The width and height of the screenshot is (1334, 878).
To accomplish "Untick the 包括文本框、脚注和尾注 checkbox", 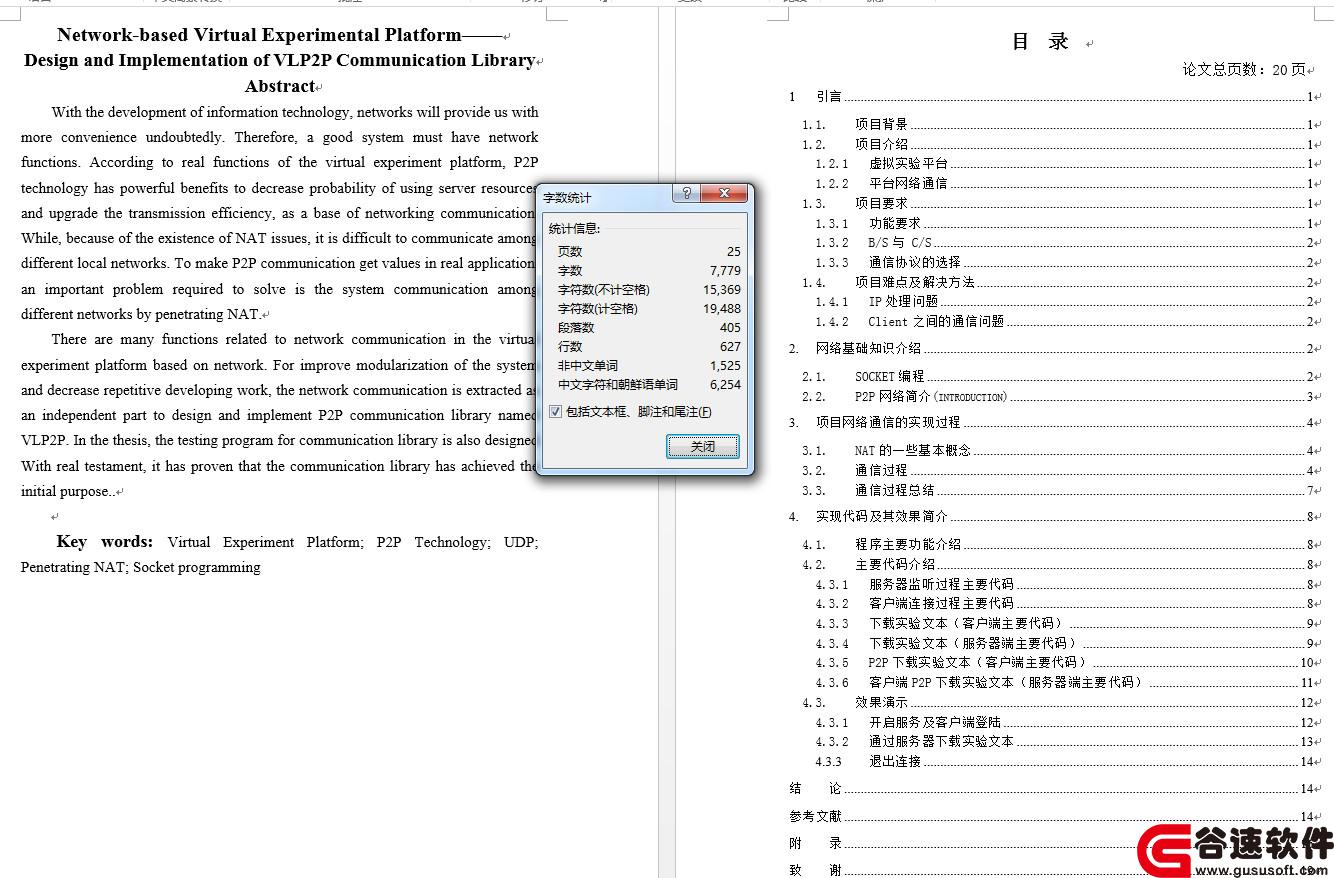I will pyautogui.click(x=556, y=412).
